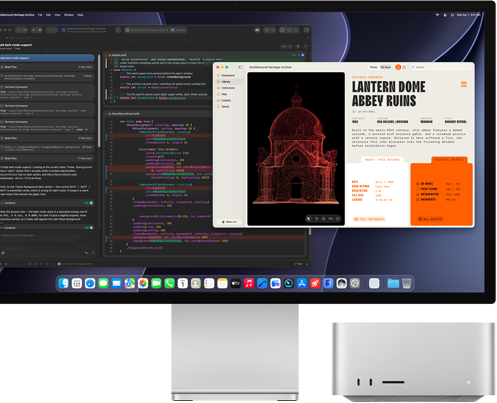The height and width of the screenshot is (403, 497).
Task: Switch viewer to 3D Scan mode
Action: click(x=386, y=67)
